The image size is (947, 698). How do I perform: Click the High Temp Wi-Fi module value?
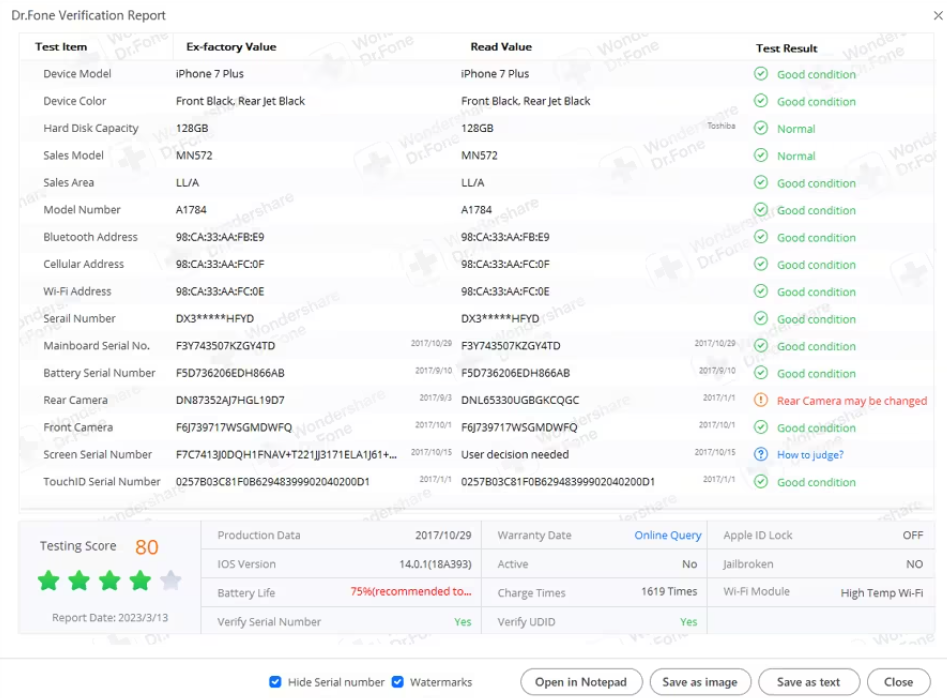click(882, 593)
